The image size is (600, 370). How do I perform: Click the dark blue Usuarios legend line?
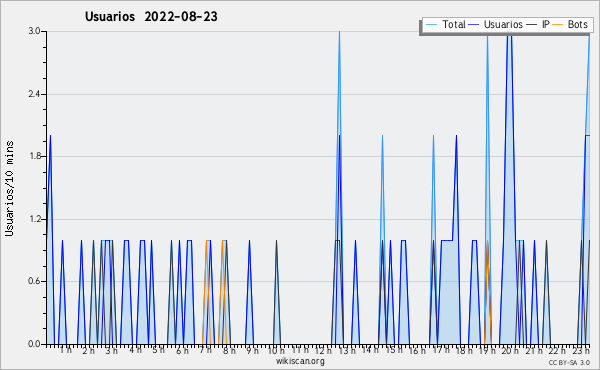tap(474, 25)
